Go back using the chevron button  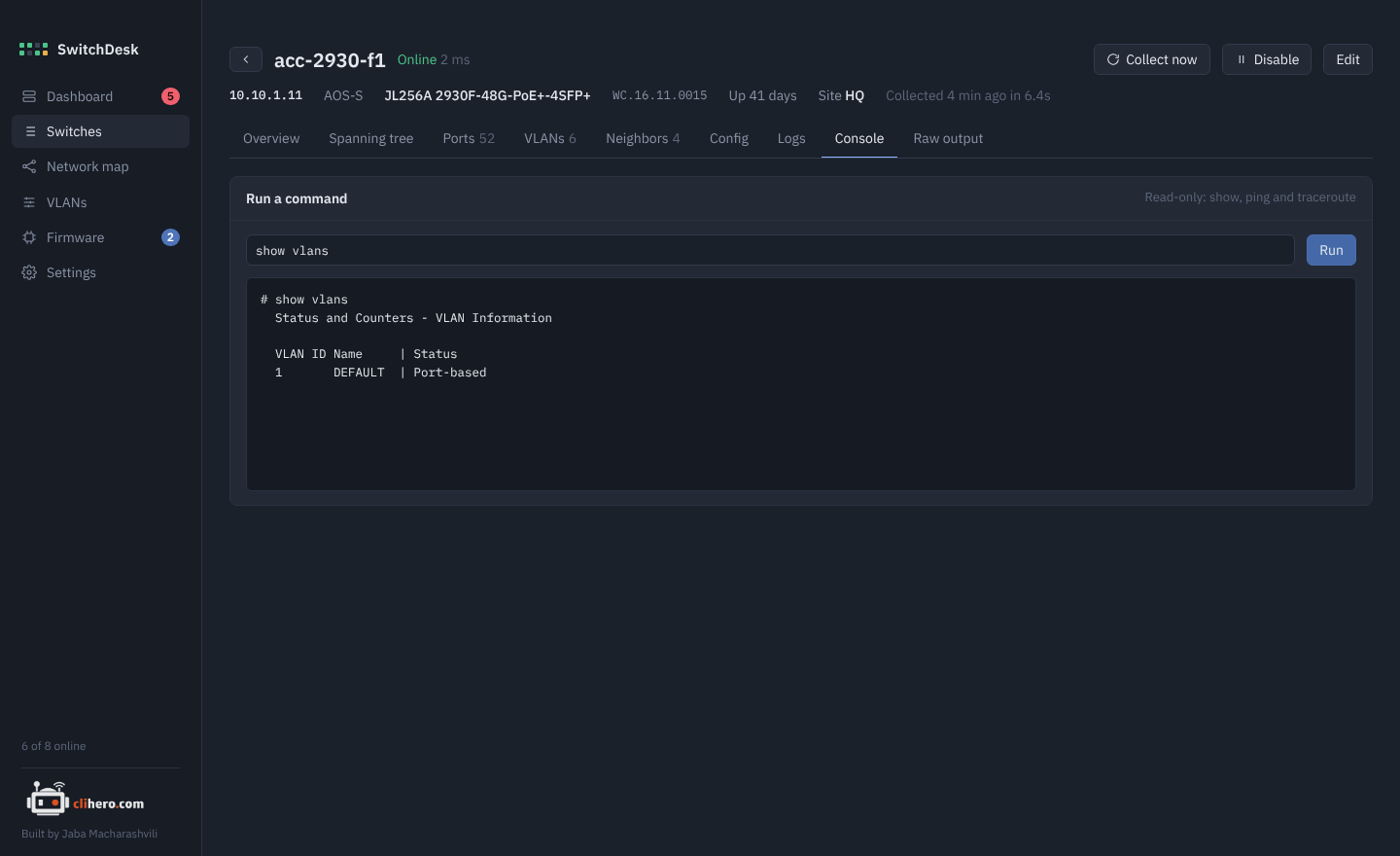246,59
